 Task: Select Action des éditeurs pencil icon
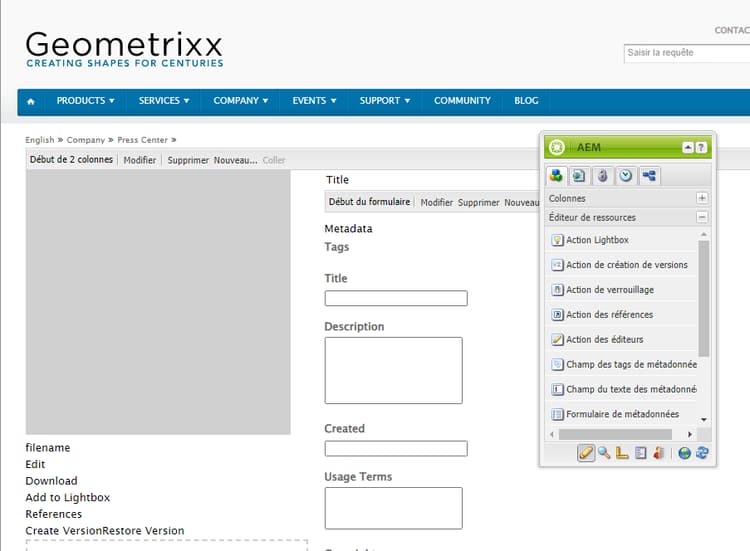557,340
